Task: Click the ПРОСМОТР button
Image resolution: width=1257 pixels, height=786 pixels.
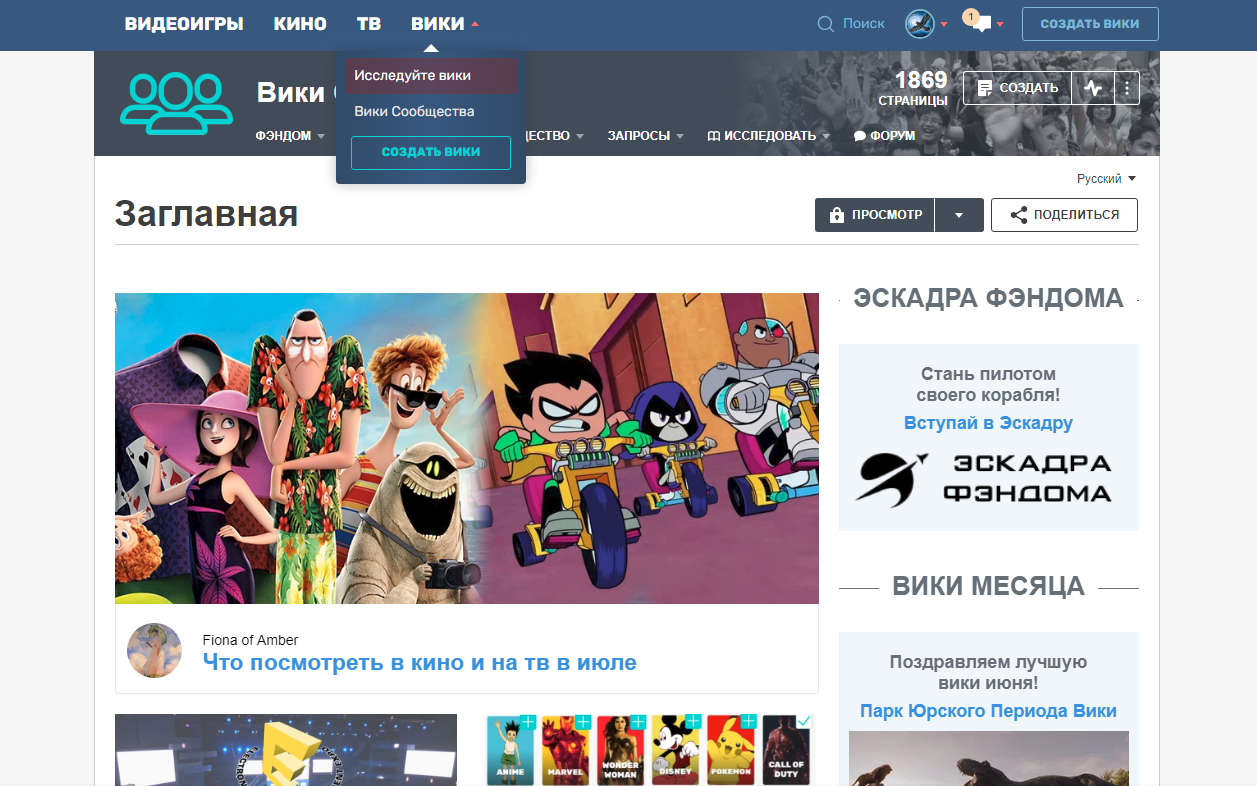Action: click(875, 215)
